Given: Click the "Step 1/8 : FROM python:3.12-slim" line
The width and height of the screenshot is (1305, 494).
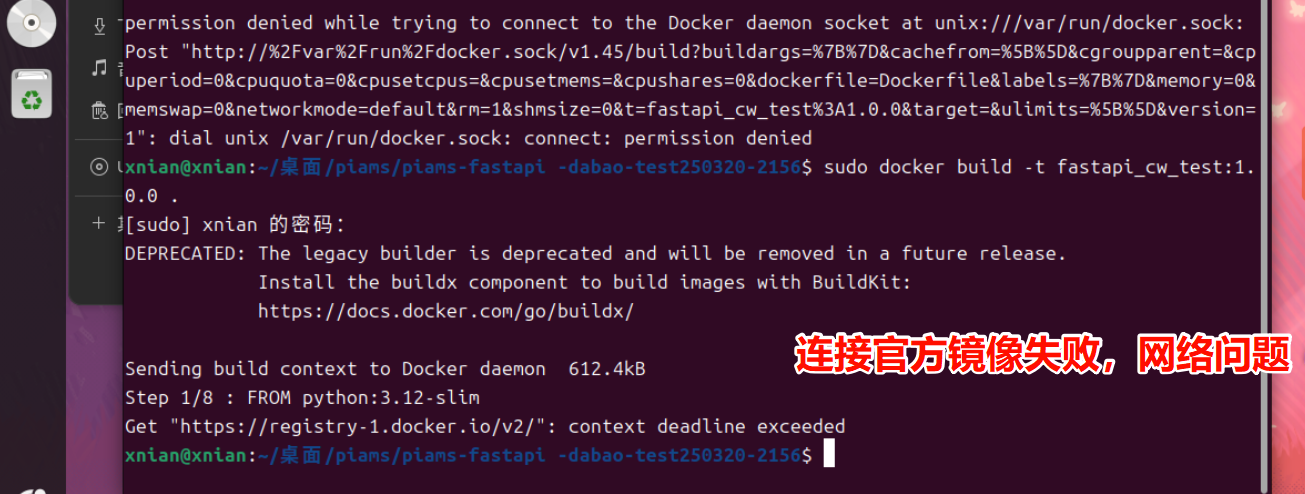Looking at the screenshot, I should tap(302, 398).
